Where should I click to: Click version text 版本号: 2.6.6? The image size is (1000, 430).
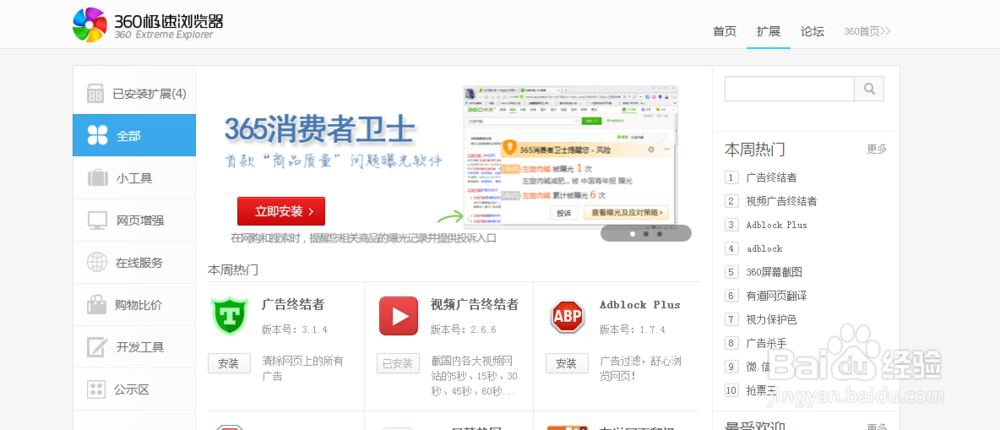coord(463,330)
